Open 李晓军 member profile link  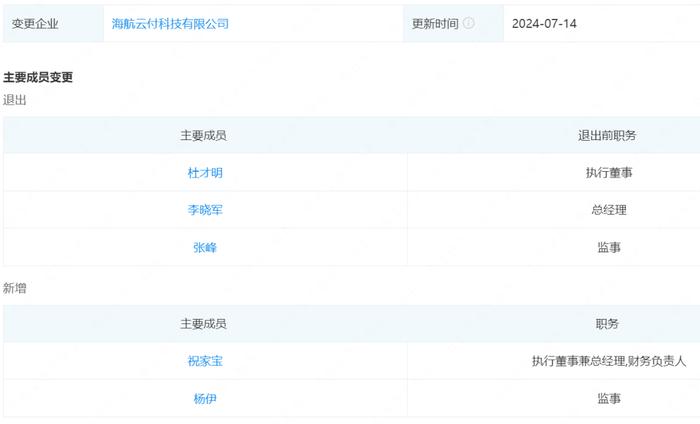[x=205, y=210]
